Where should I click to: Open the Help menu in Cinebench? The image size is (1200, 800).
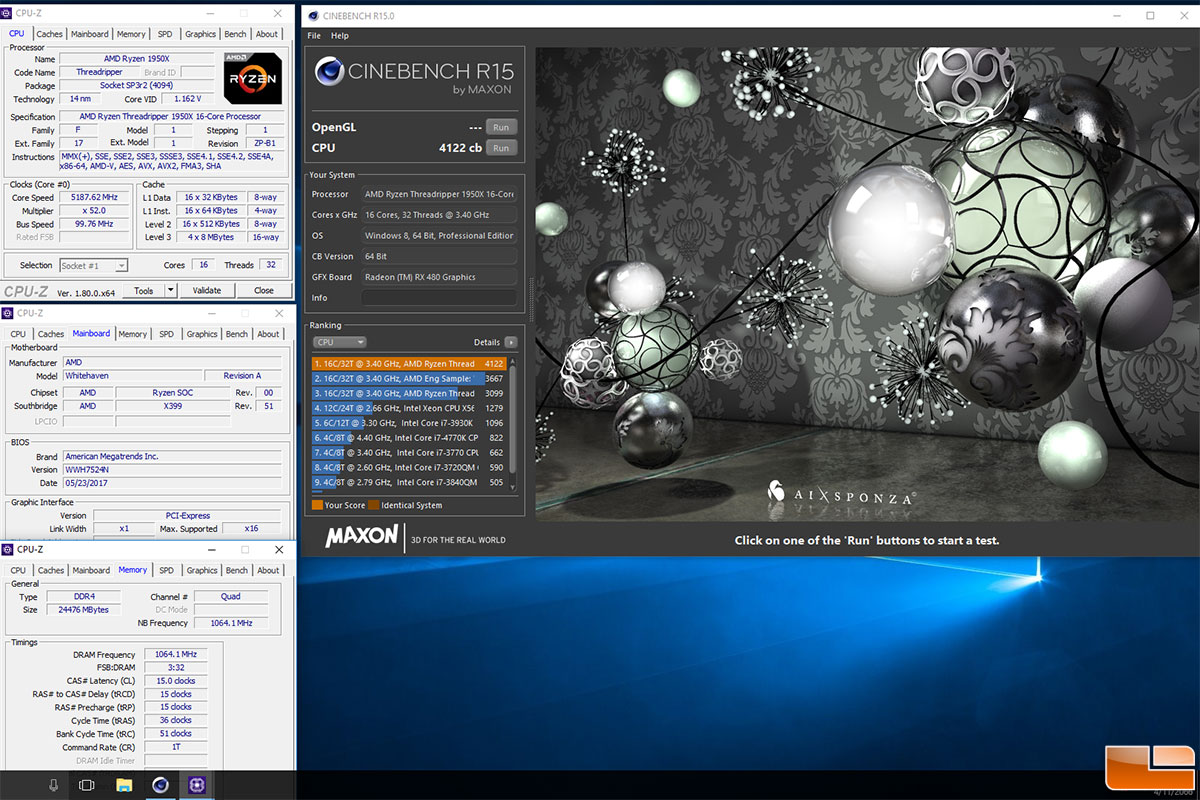pyautogui.click(x=340, y=35)
